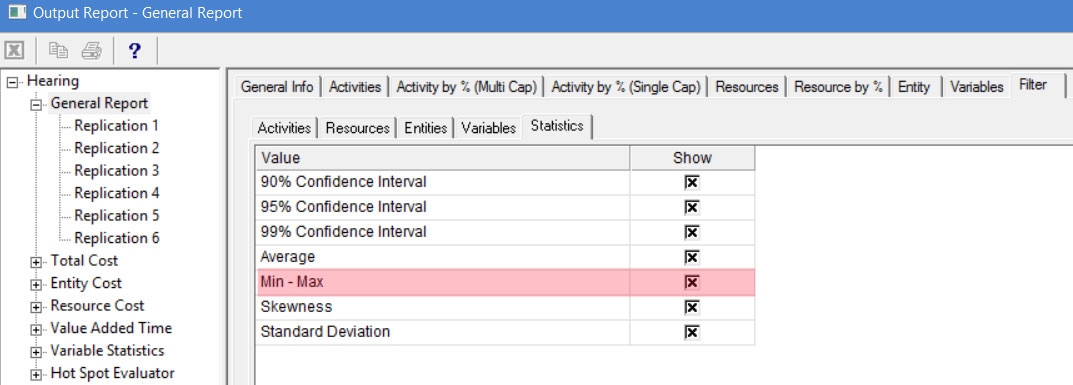
Task: Click the Export to Excel toolbar icon
Action: coord(15,51)
